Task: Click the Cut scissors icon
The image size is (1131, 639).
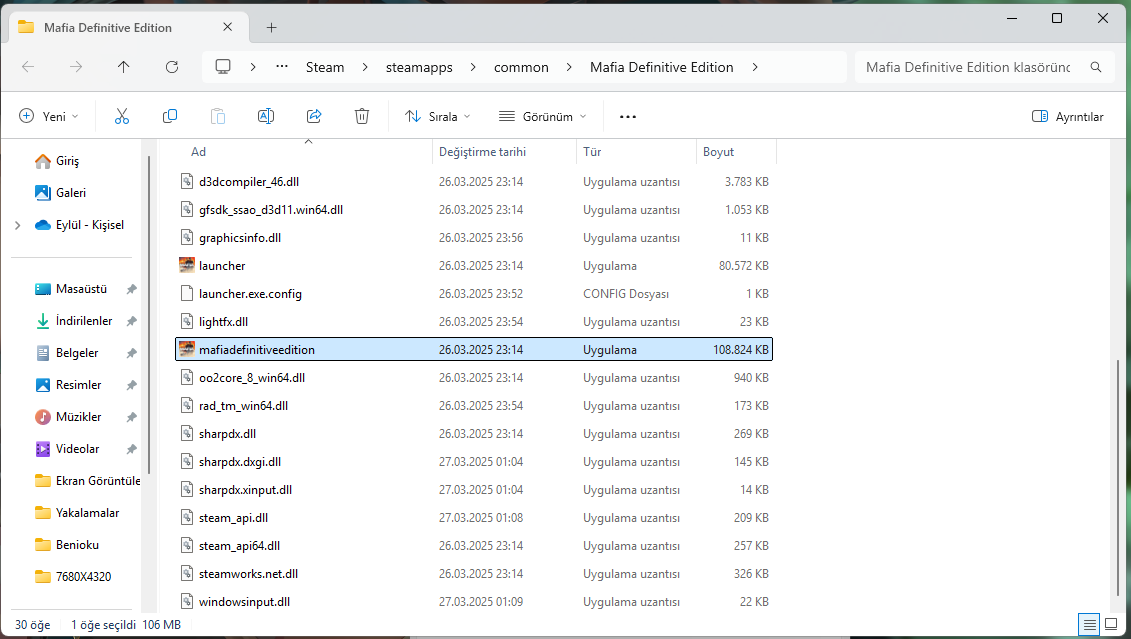Action: pos(122,116)
